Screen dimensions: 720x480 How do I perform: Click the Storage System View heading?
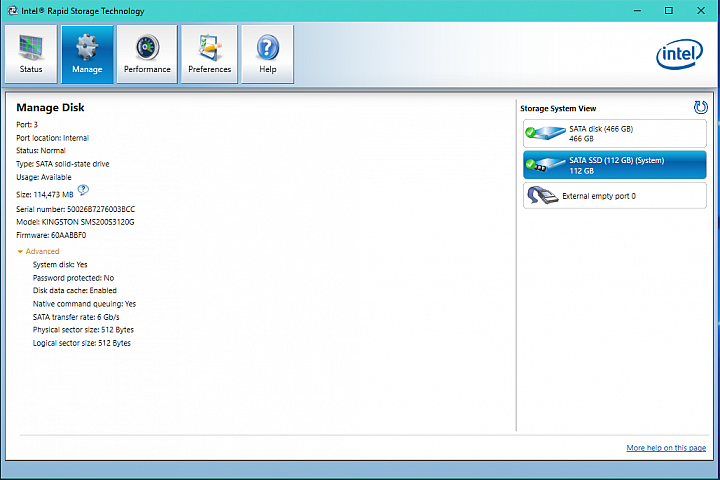(x=558, y=108)
